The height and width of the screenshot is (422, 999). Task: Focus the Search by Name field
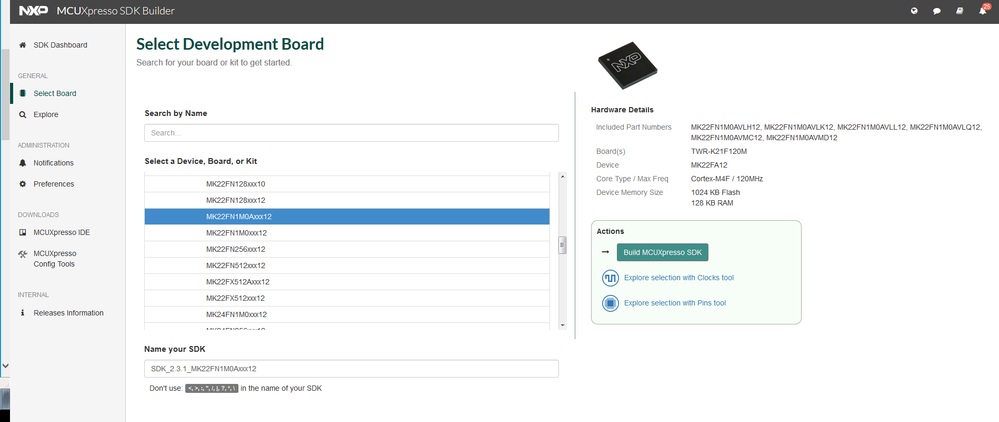pos(352,133)
